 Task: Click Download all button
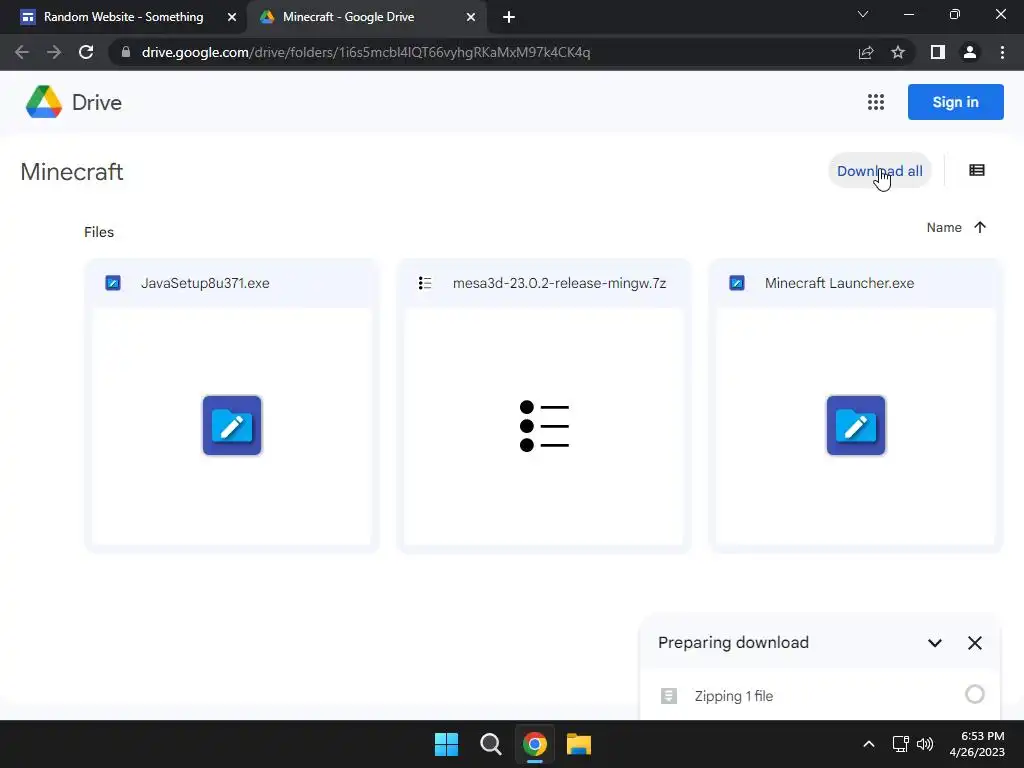[880, 170]
